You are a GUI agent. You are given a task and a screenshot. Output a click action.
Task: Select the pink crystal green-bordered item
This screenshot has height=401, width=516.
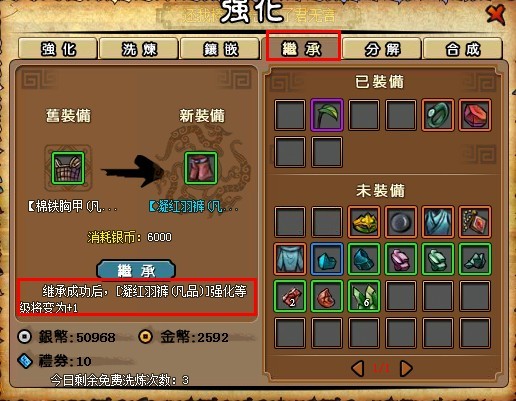point(401,259)
